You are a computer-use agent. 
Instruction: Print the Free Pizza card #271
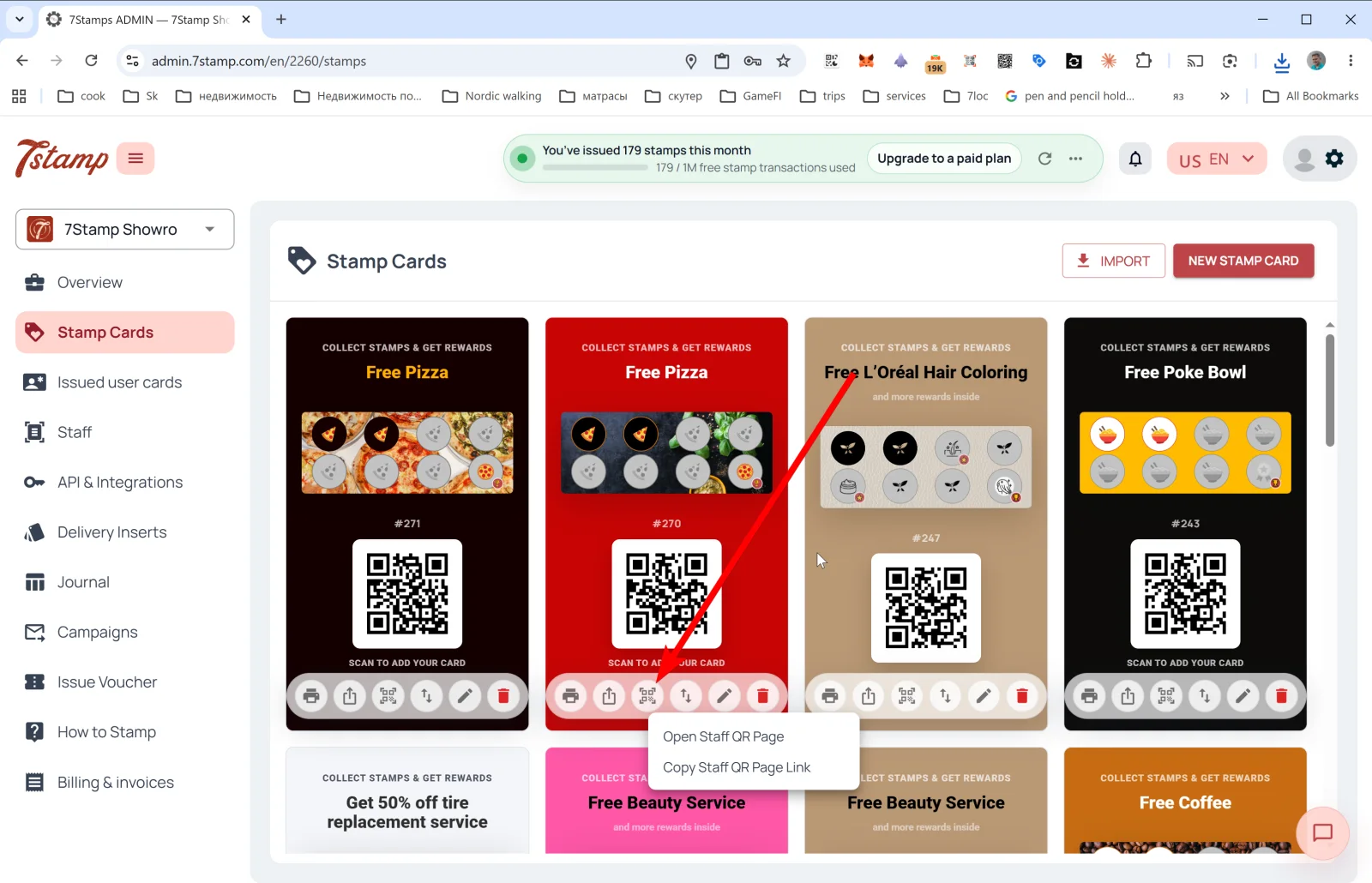point(311,696)
